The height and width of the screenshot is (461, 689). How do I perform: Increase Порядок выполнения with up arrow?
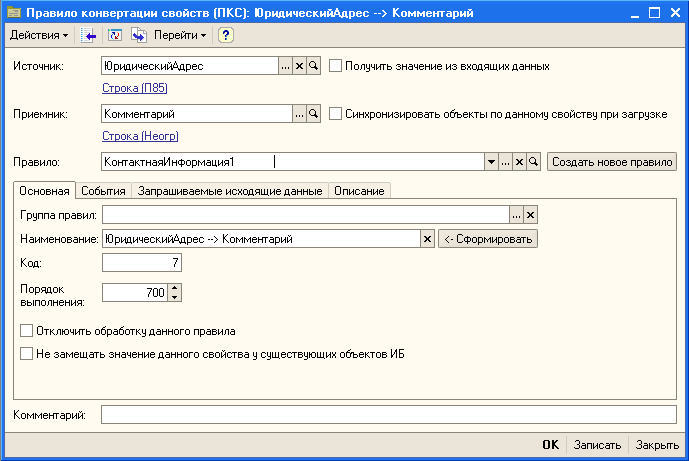[175, 288]
